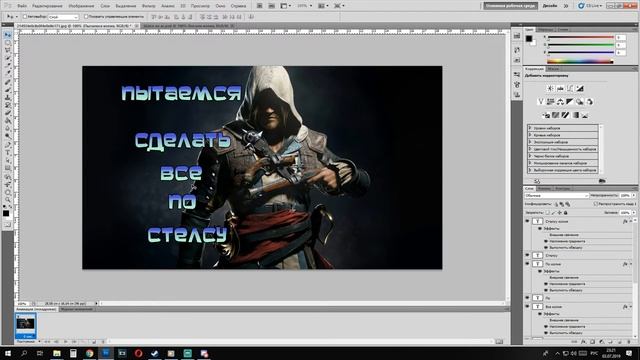Hide the 'По копия' text layer

click(527, 264)
